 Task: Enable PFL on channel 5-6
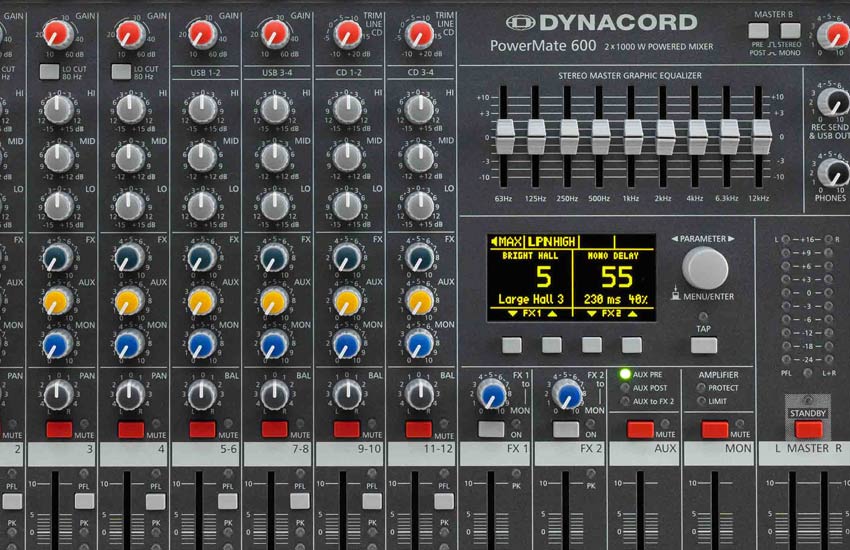228,500
